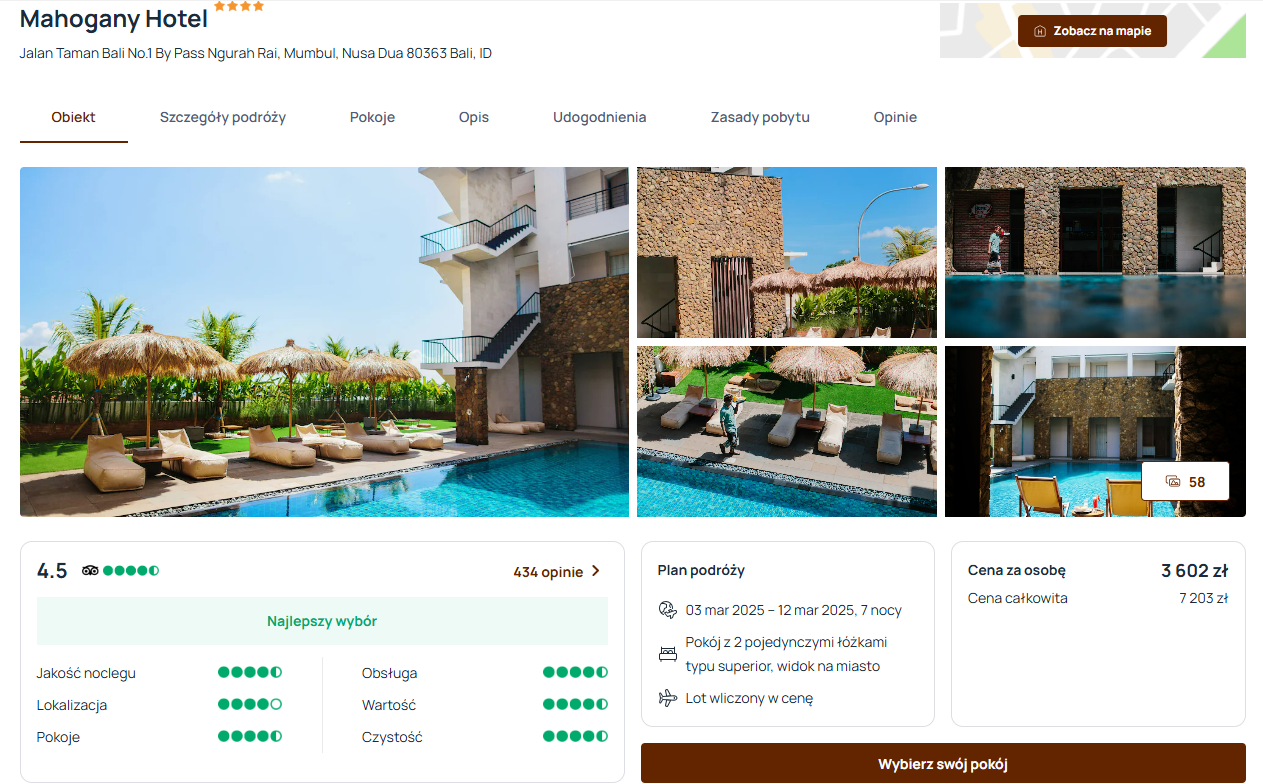
Task: Click the Cena za osobę label
Action: pos(1017,570)
